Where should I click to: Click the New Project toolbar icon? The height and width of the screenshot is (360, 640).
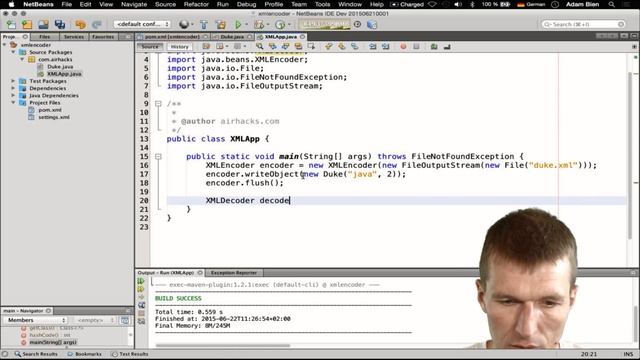pyautogui.click(x=27, y=24)
